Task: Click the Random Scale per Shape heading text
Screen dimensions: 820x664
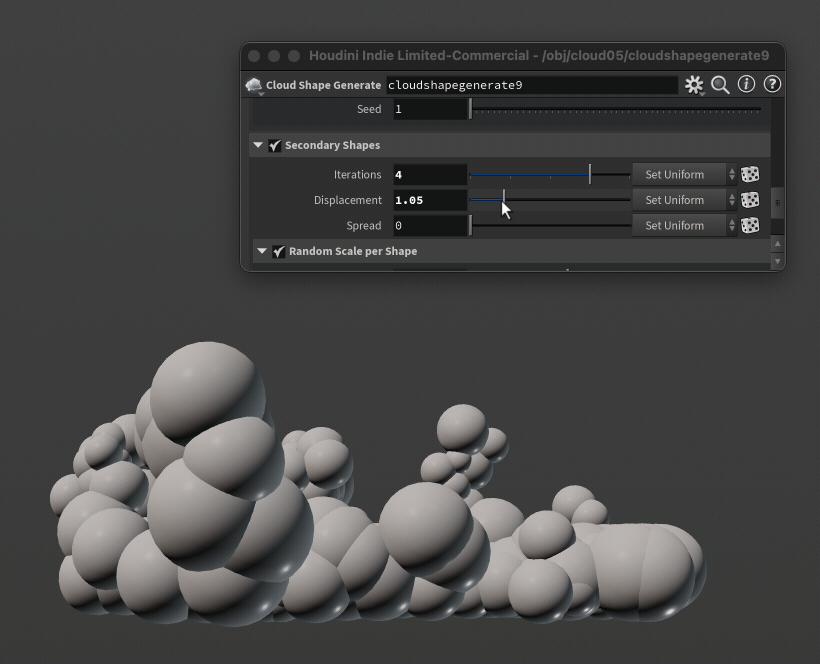Action: [353, 251]
